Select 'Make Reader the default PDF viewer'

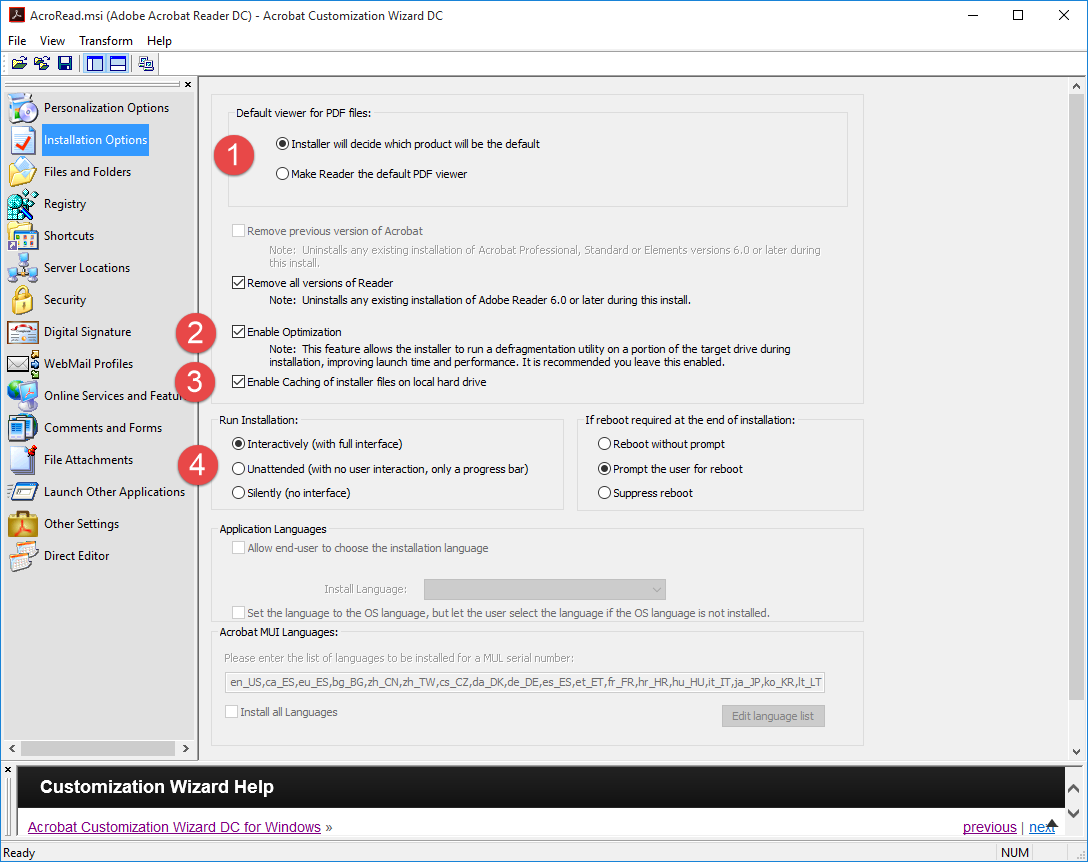pos(282,174)
